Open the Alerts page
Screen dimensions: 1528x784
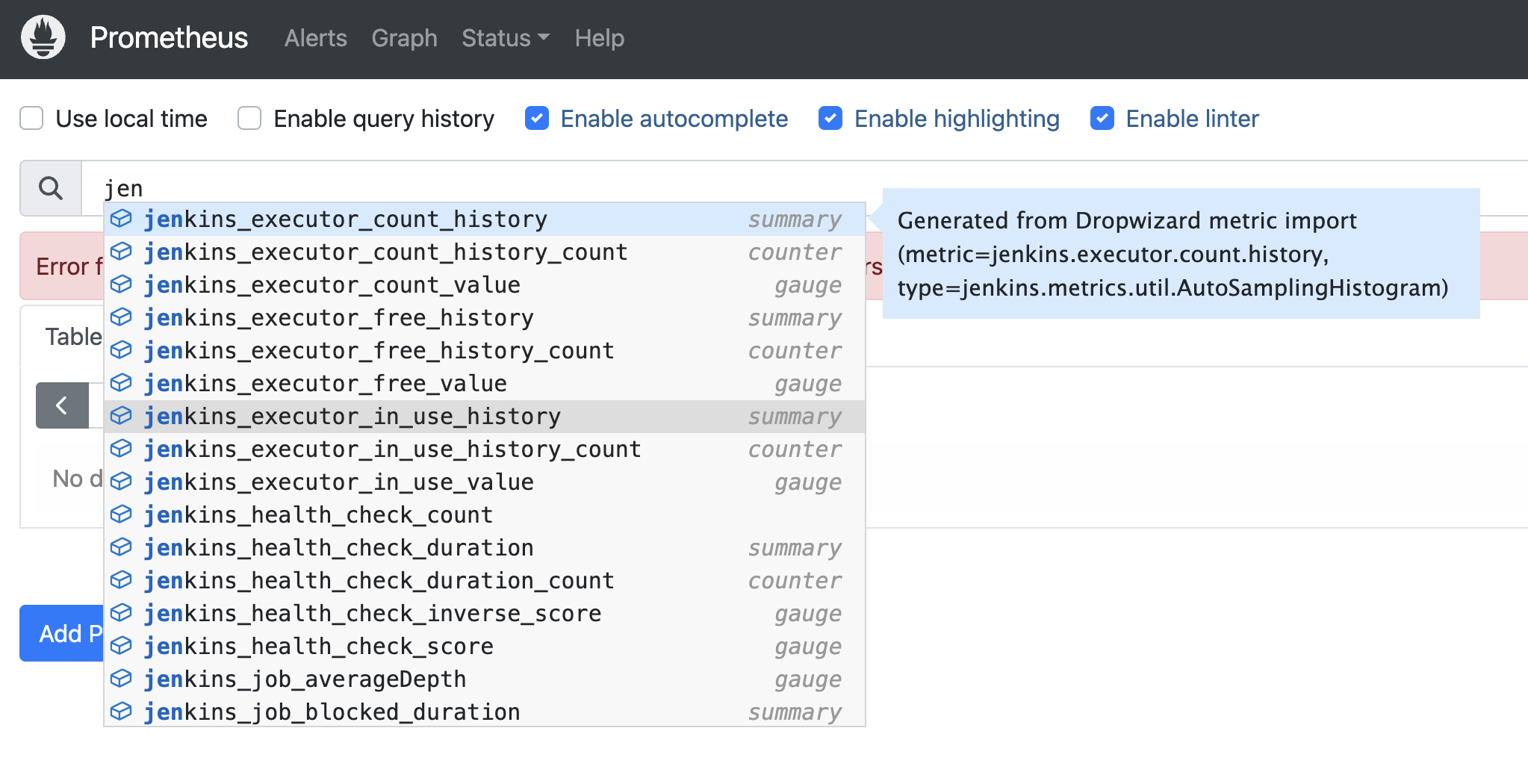(316, 38)
